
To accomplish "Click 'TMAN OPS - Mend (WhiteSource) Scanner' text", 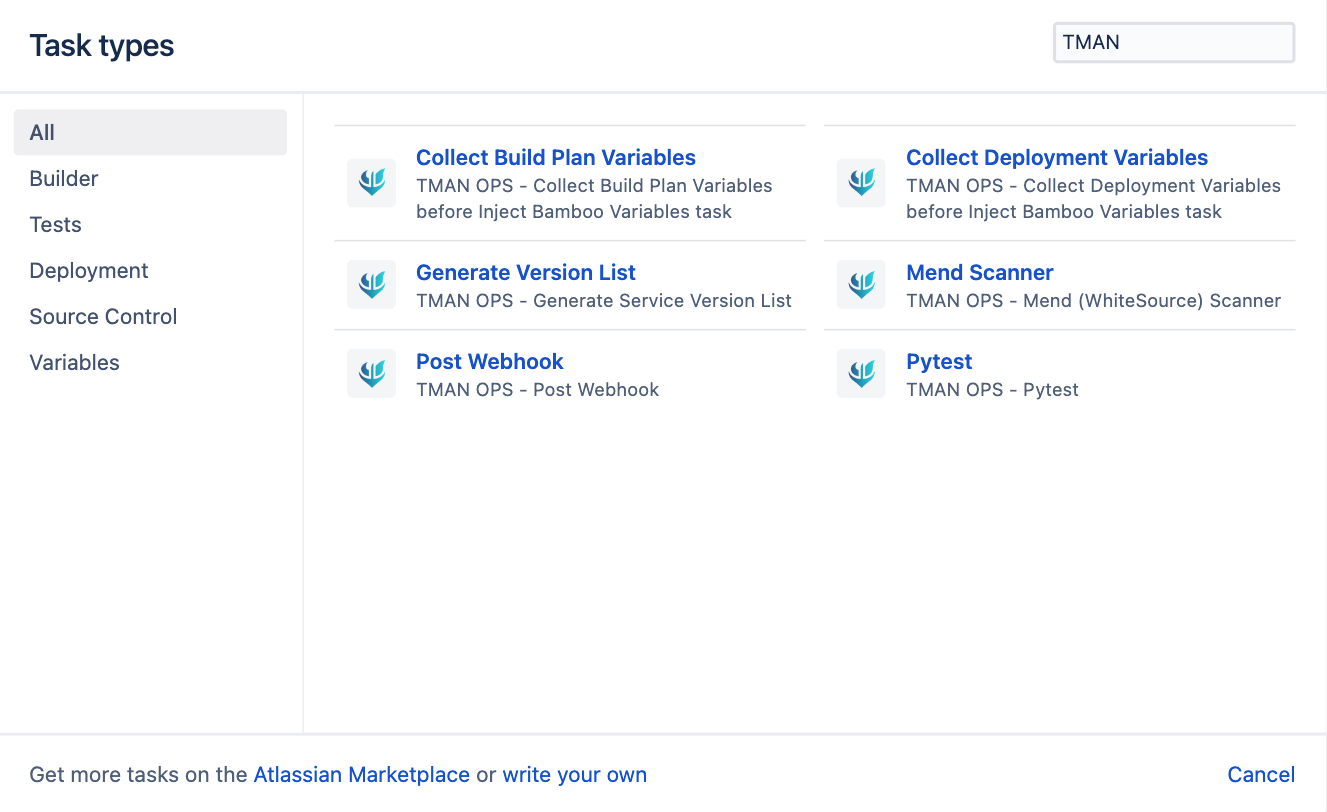I will pos(1093,301).
